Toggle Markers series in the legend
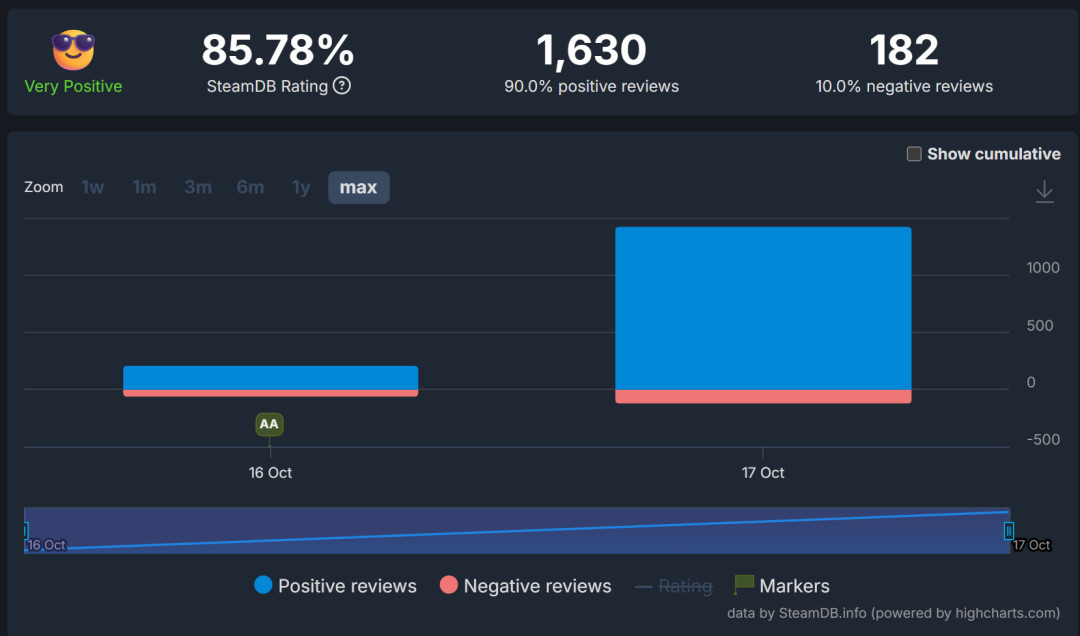The image size is (1080, 636). [x=782, y=585]
